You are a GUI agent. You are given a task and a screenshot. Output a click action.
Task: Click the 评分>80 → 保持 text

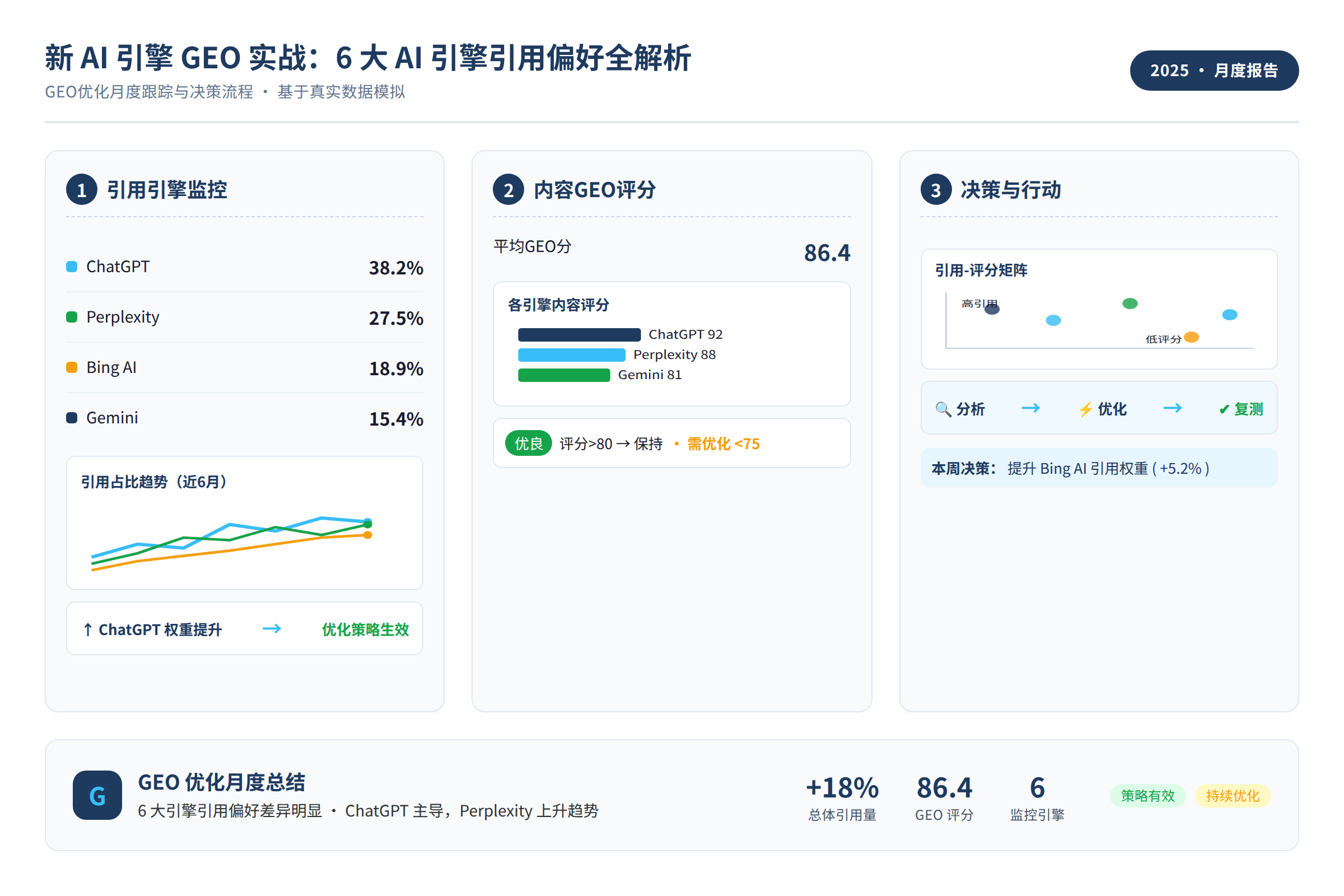tap(611, 444)
